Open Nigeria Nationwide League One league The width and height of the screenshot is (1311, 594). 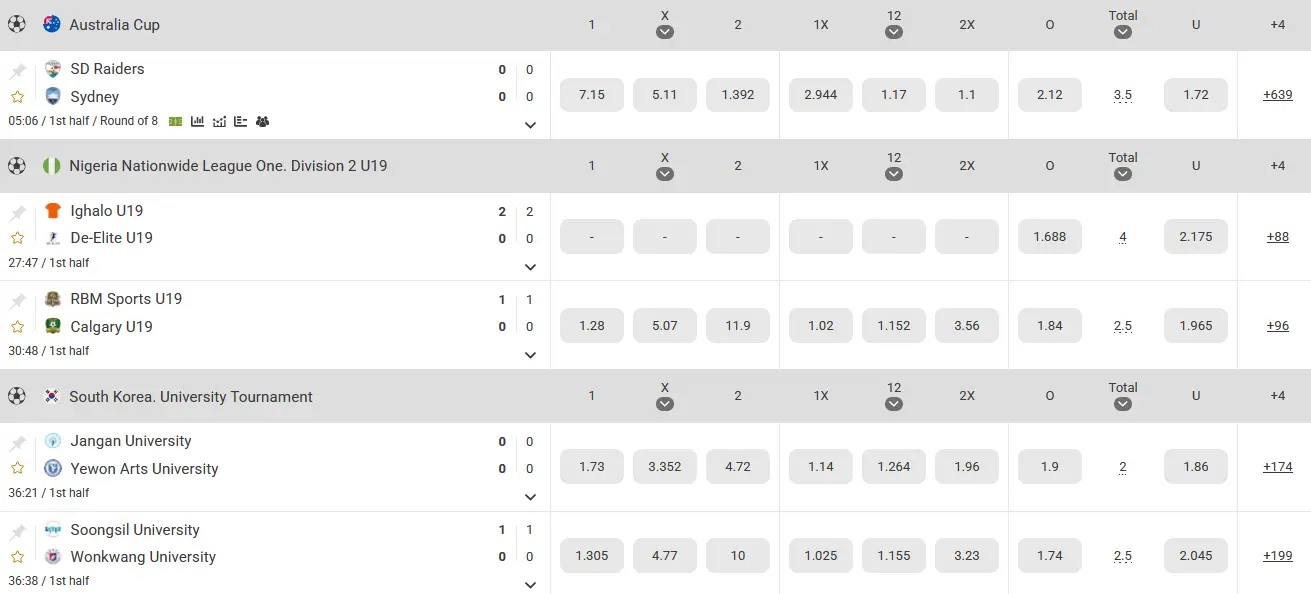coord(228,166)
